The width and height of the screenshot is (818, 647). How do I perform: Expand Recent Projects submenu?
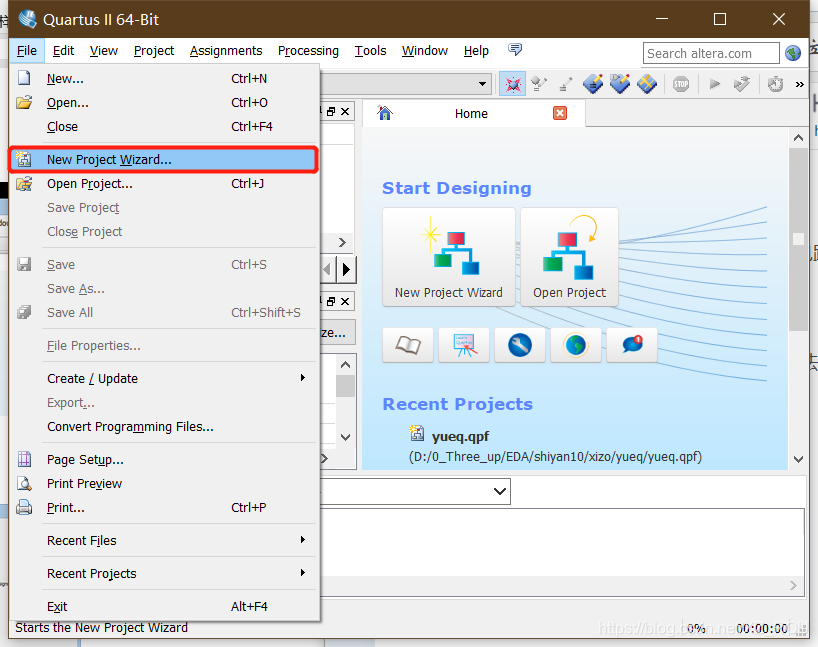(163, 573)
